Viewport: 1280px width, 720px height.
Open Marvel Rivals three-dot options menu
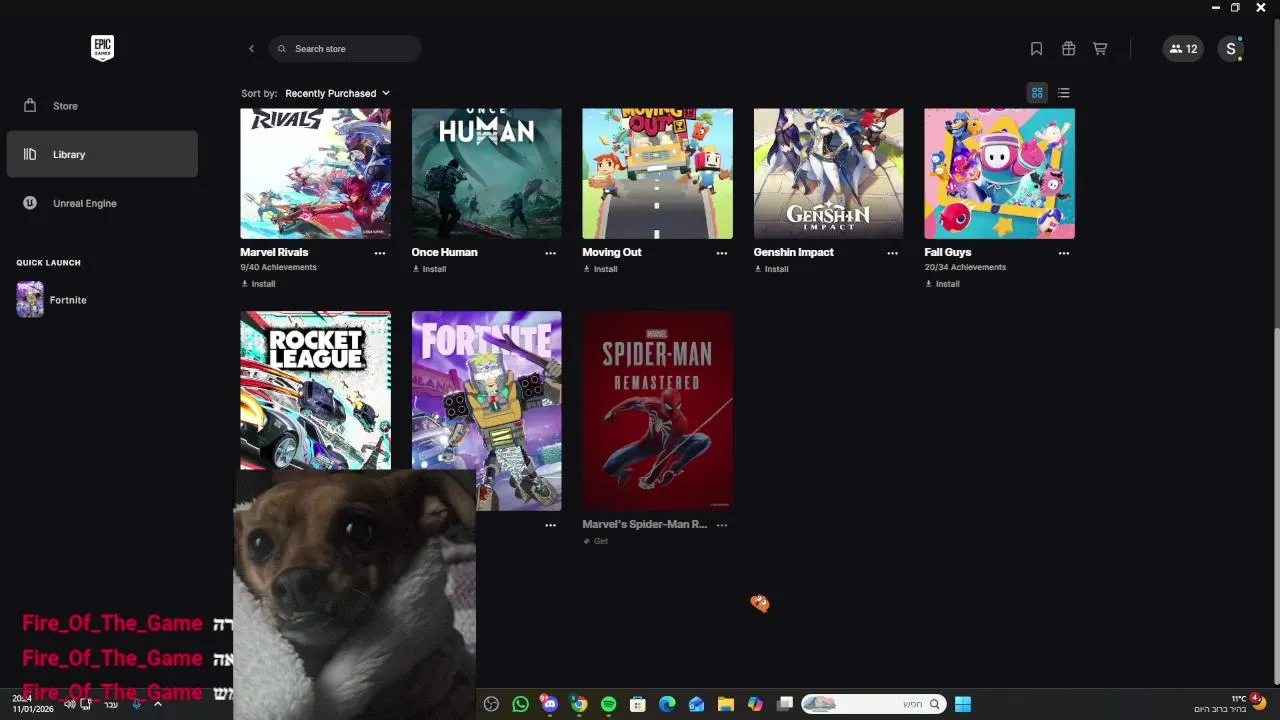(x=380, y=253)
